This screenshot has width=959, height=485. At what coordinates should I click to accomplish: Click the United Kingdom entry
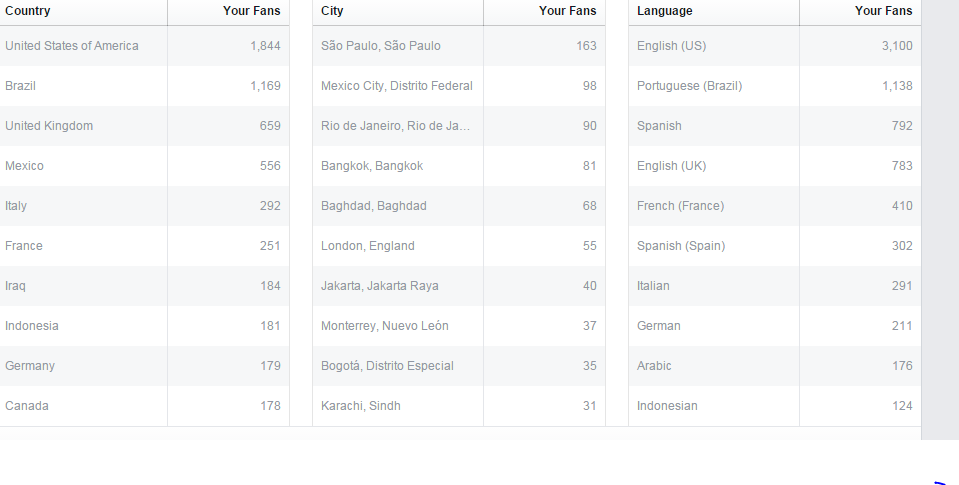[x=49, y=126]
